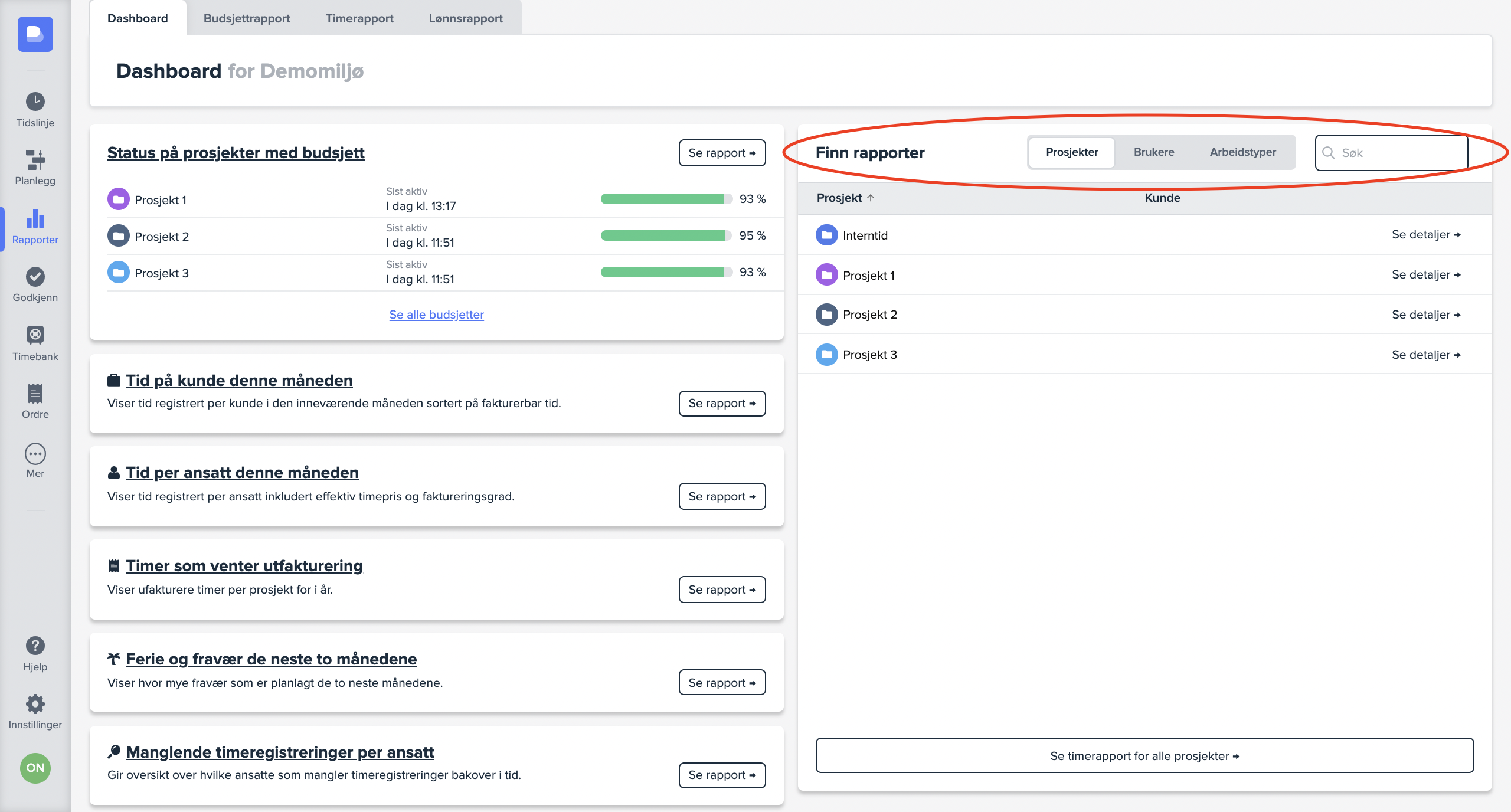Click the Prosjekt 2 budget progress bar

[666, 235]
